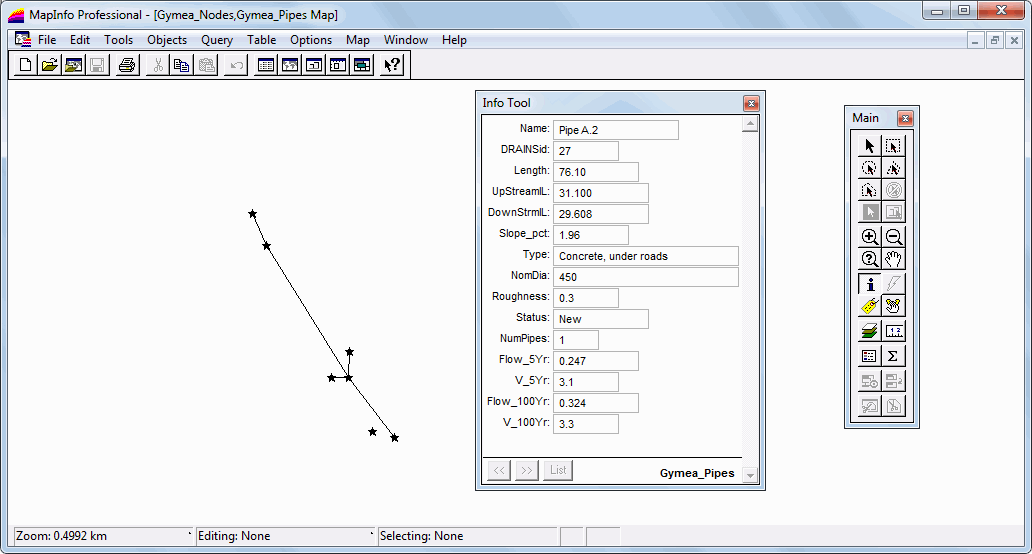This screenshot has height=554, width=1032.
Task: Click the Name field showing Pipe A.2
Action: [615, 130]
